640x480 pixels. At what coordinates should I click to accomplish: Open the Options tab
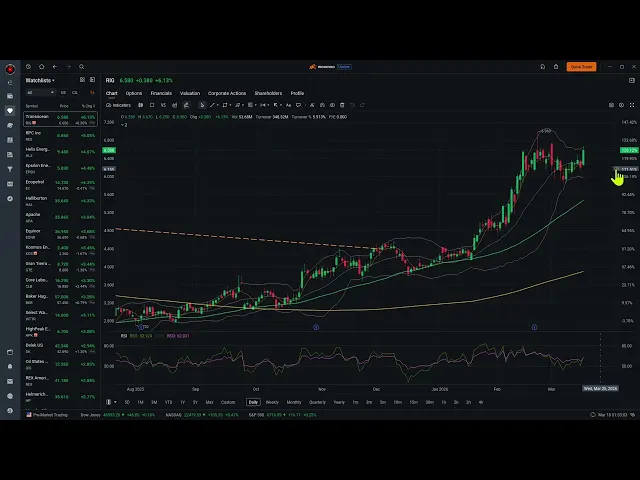[134, 93]
